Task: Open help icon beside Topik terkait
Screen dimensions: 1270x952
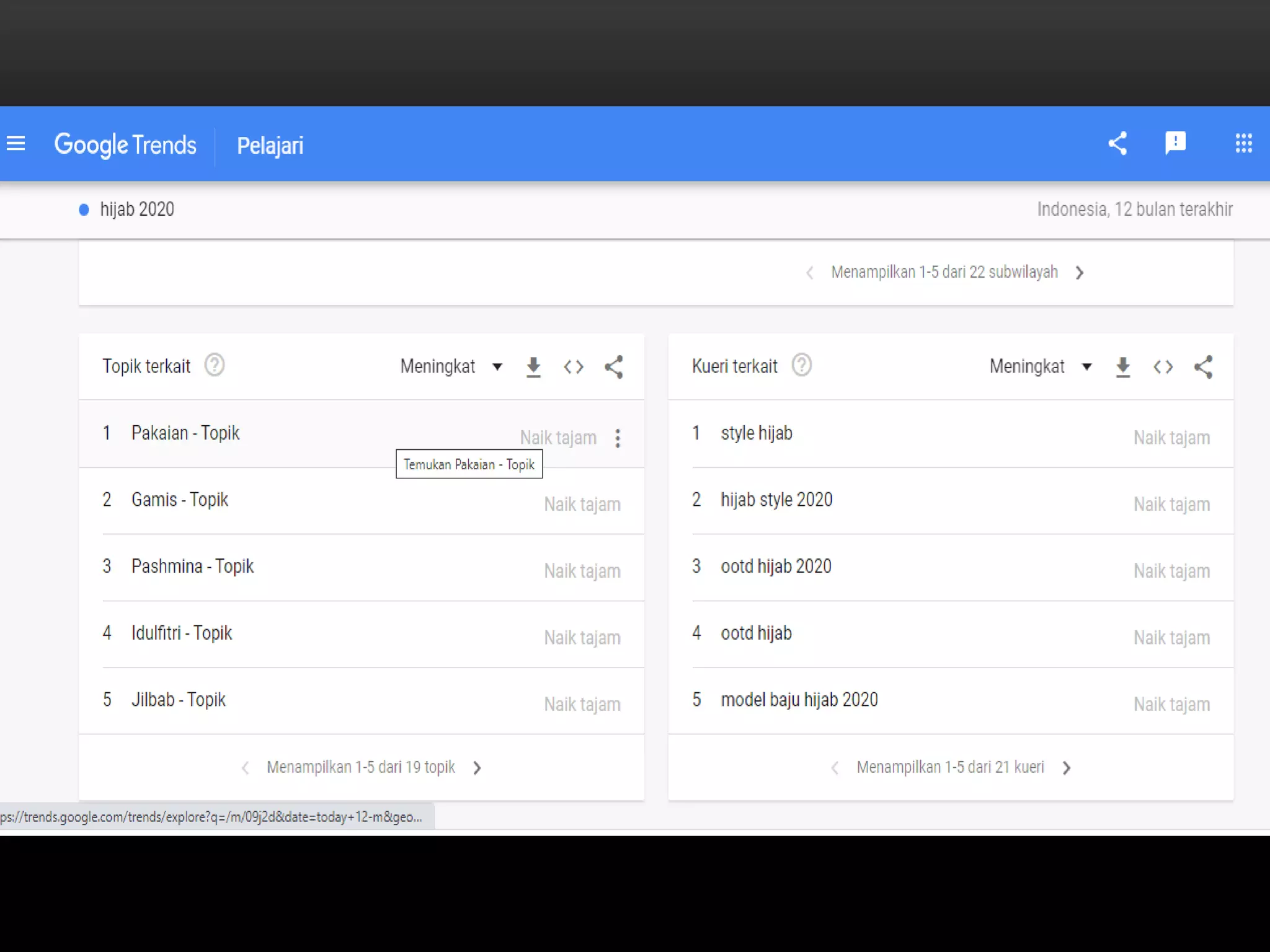Action: 215,366
